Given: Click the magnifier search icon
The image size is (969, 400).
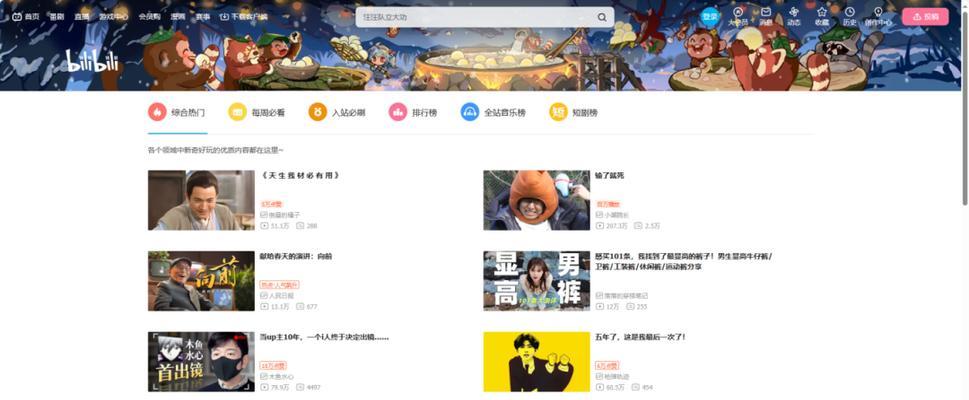Looking at the screenshot, I should coord(602,17).
